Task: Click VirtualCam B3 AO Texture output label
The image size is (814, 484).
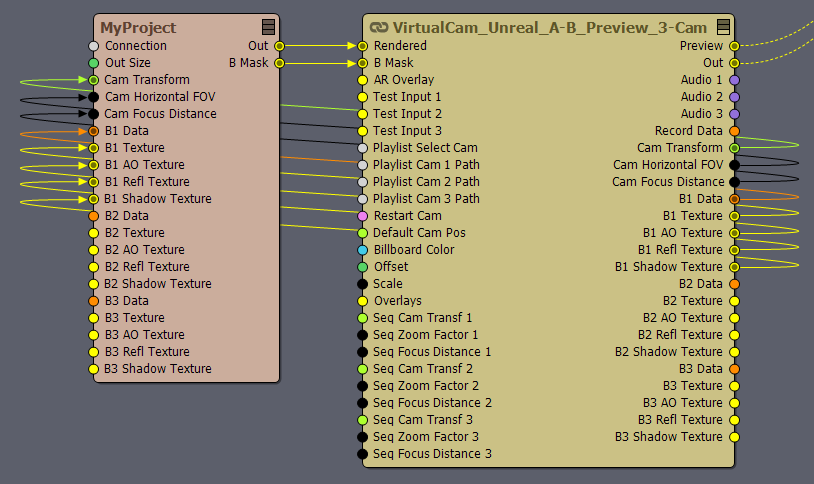Action: [683, 403]
